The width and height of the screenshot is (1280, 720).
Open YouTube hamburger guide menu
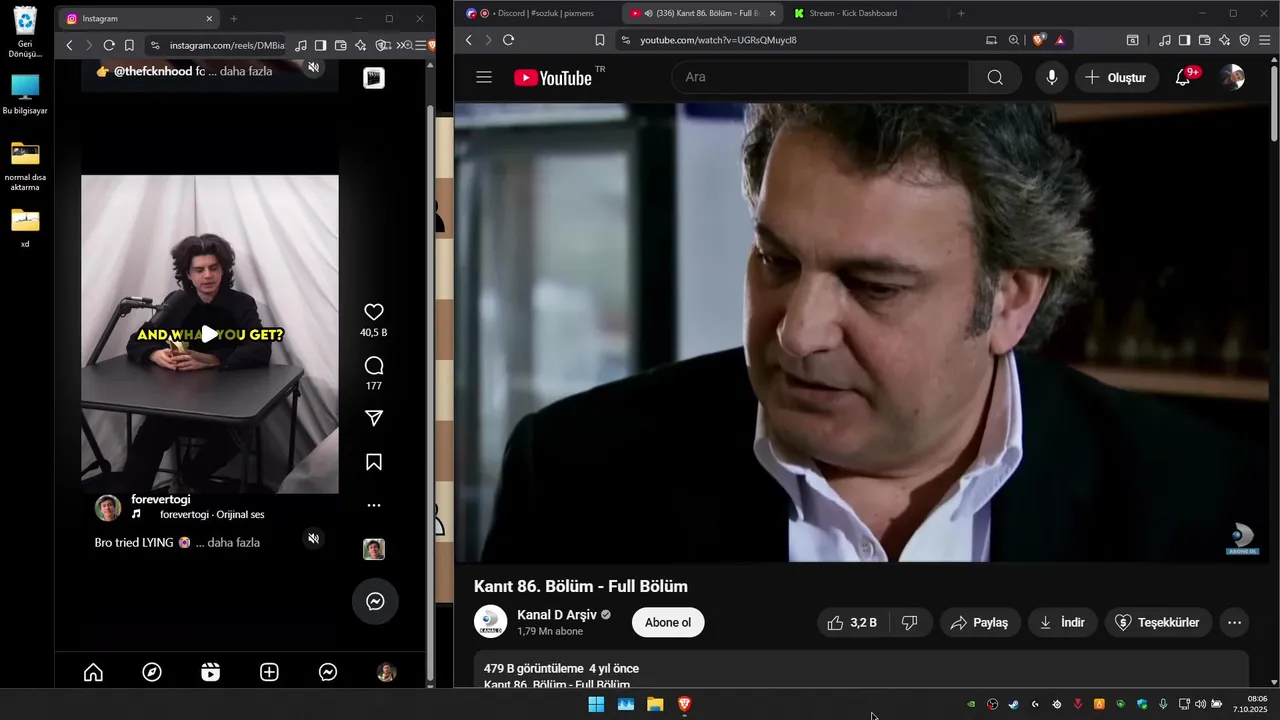(484, 77)
